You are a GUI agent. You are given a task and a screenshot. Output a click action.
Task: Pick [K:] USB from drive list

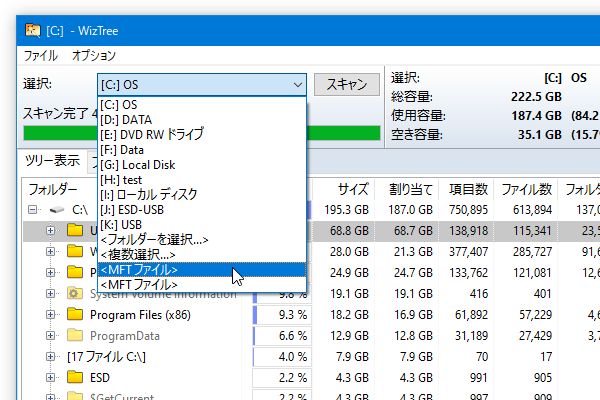[202, 225]
